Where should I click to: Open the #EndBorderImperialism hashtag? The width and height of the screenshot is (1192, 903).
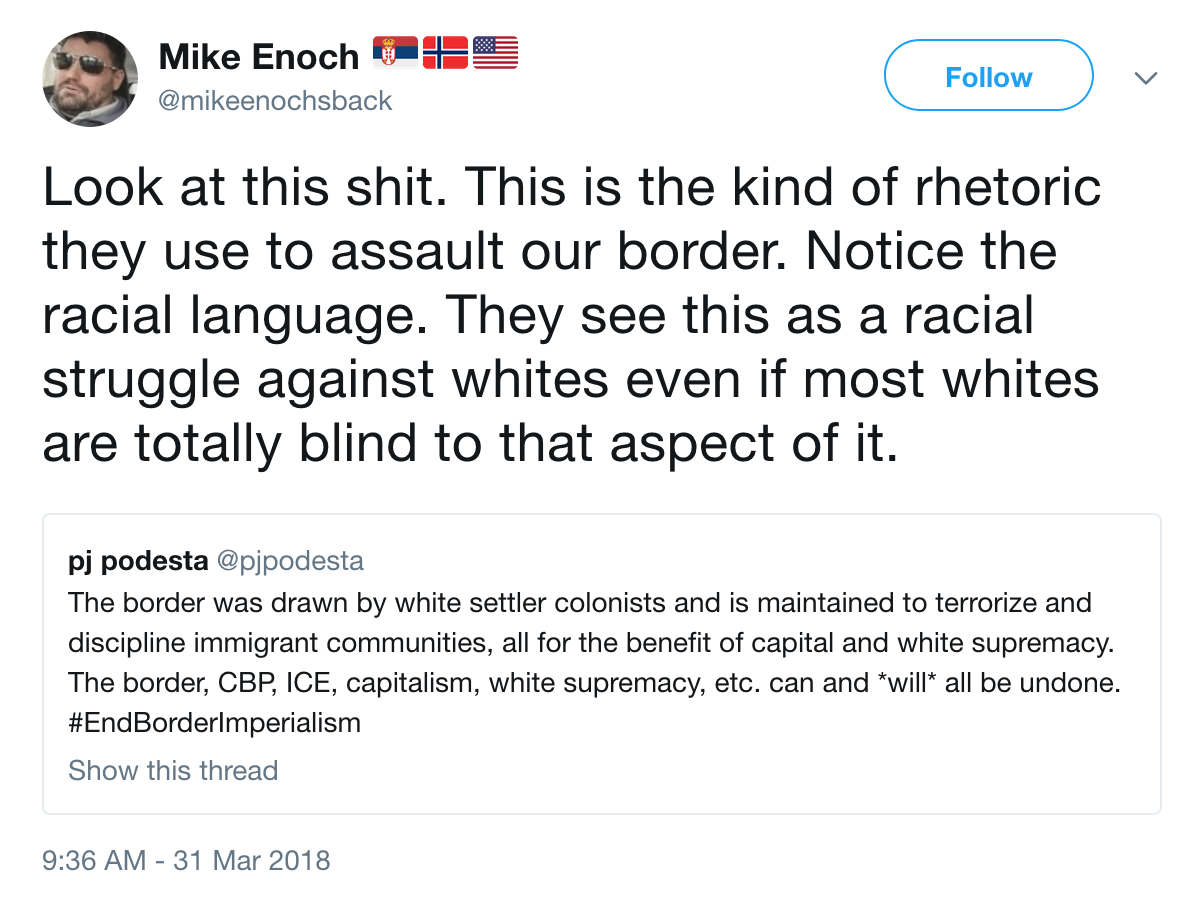[214, 722]
